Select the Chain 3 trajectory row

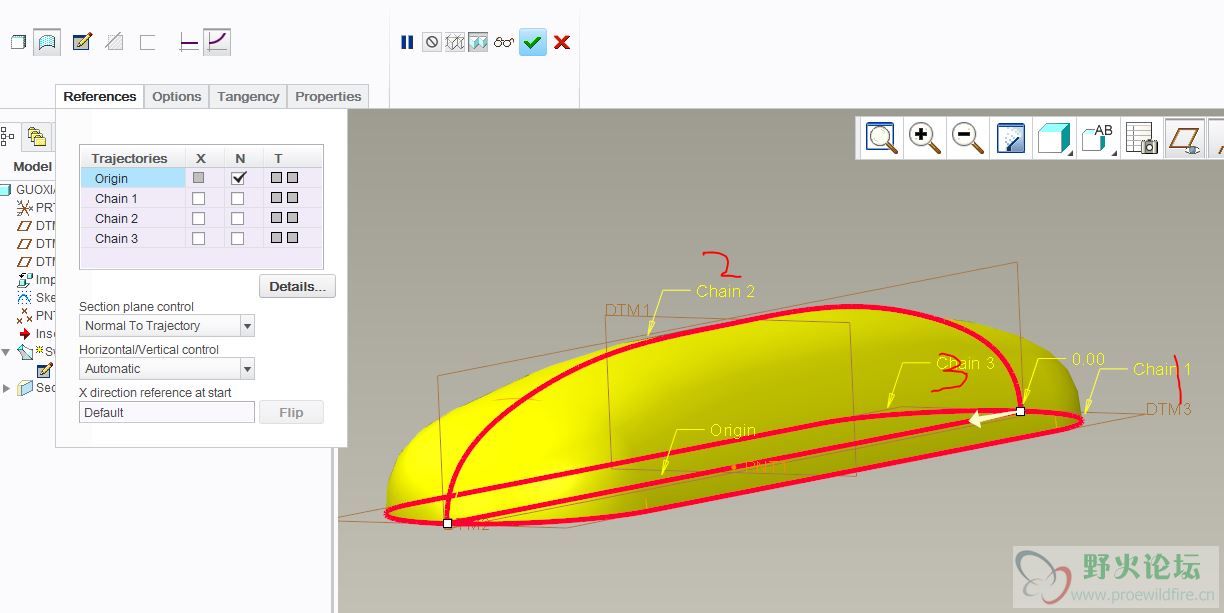click(201, 238)
